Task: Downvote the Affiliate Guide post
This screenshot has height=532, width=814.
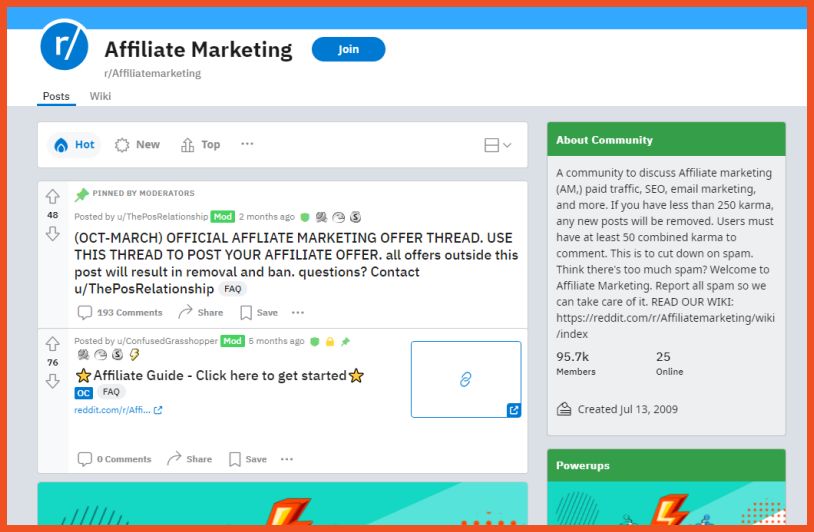Action: (52, 381)
